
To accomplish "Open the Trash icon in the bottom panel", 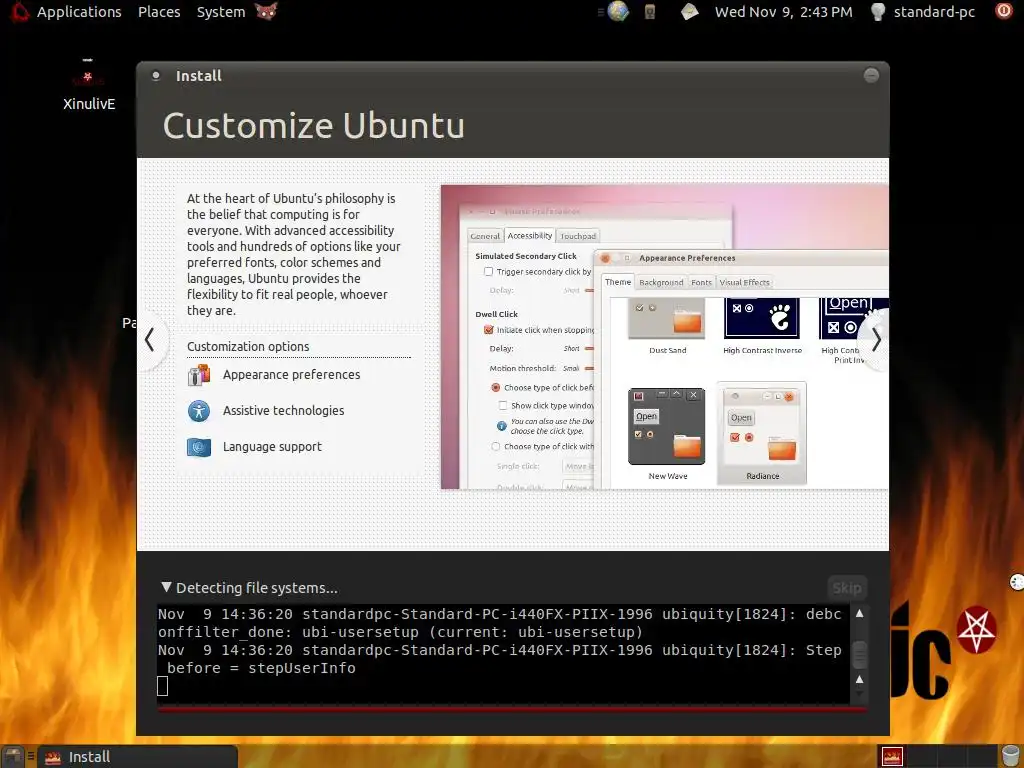I will pyautogui.click(x=1010, y=756).
